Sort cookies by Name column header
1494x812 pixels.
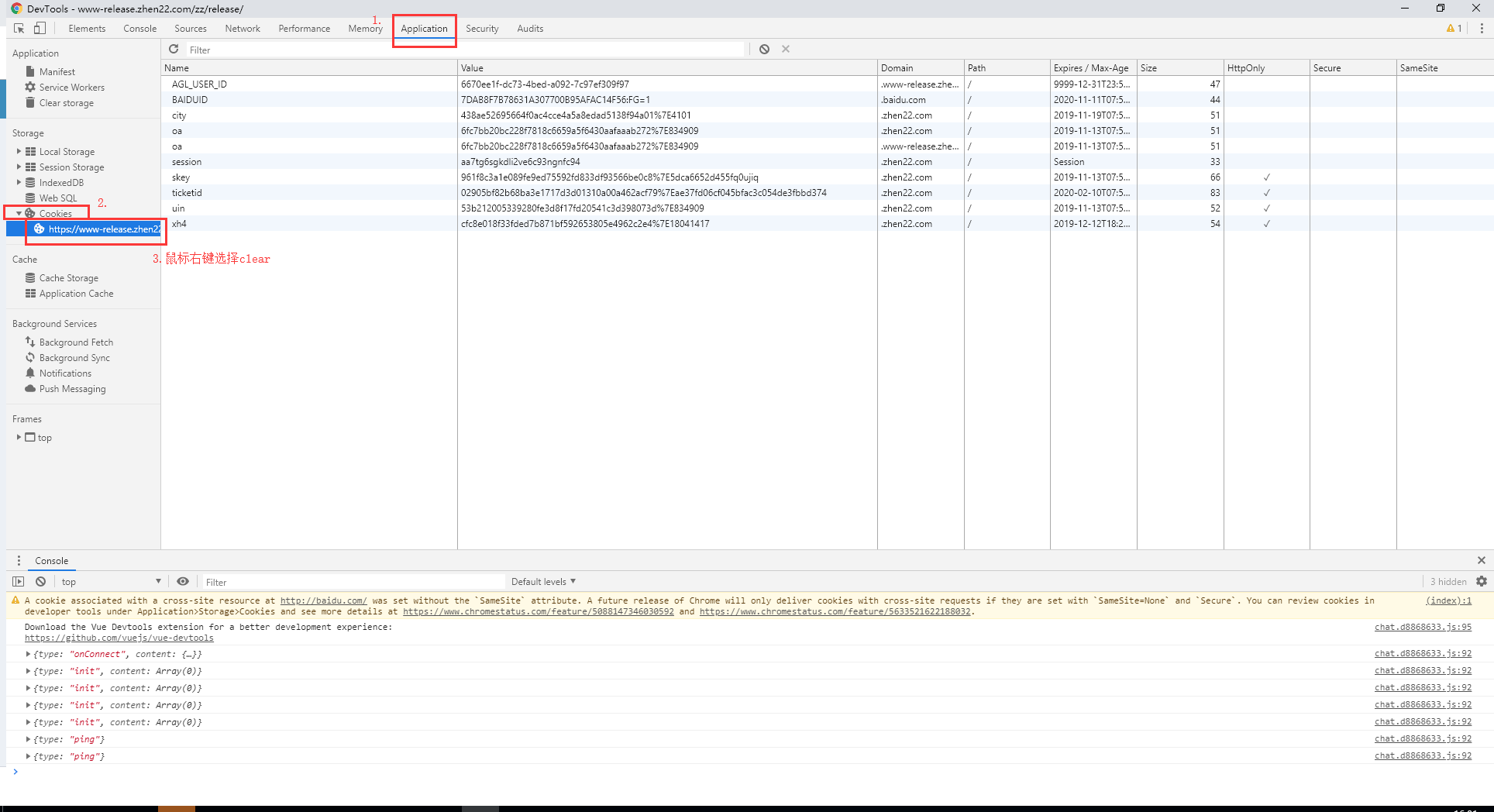(309, 67)
